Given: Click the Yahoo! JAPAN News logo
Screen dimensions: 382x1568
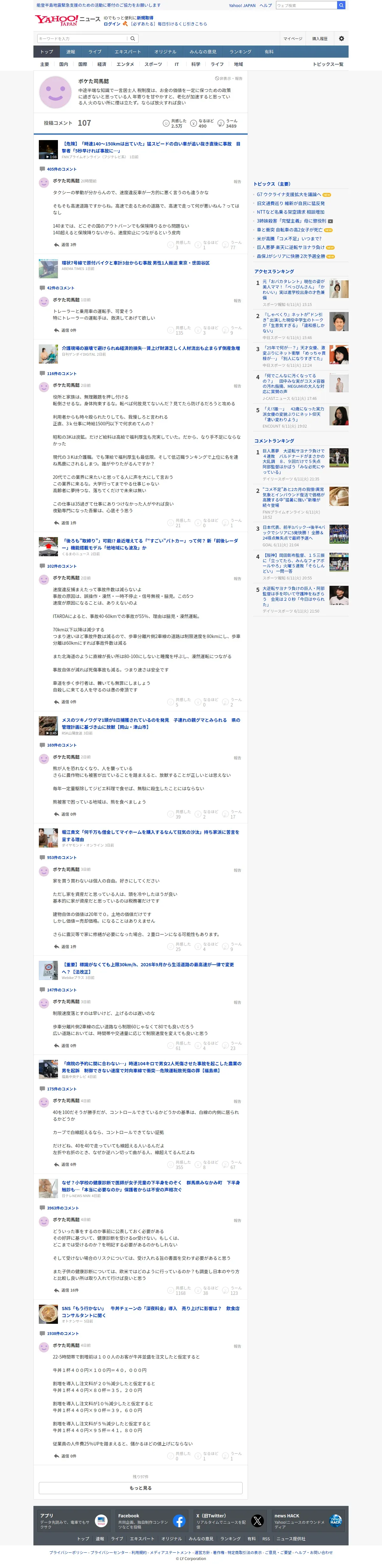Looking at the screenshot, I should 67,20.
